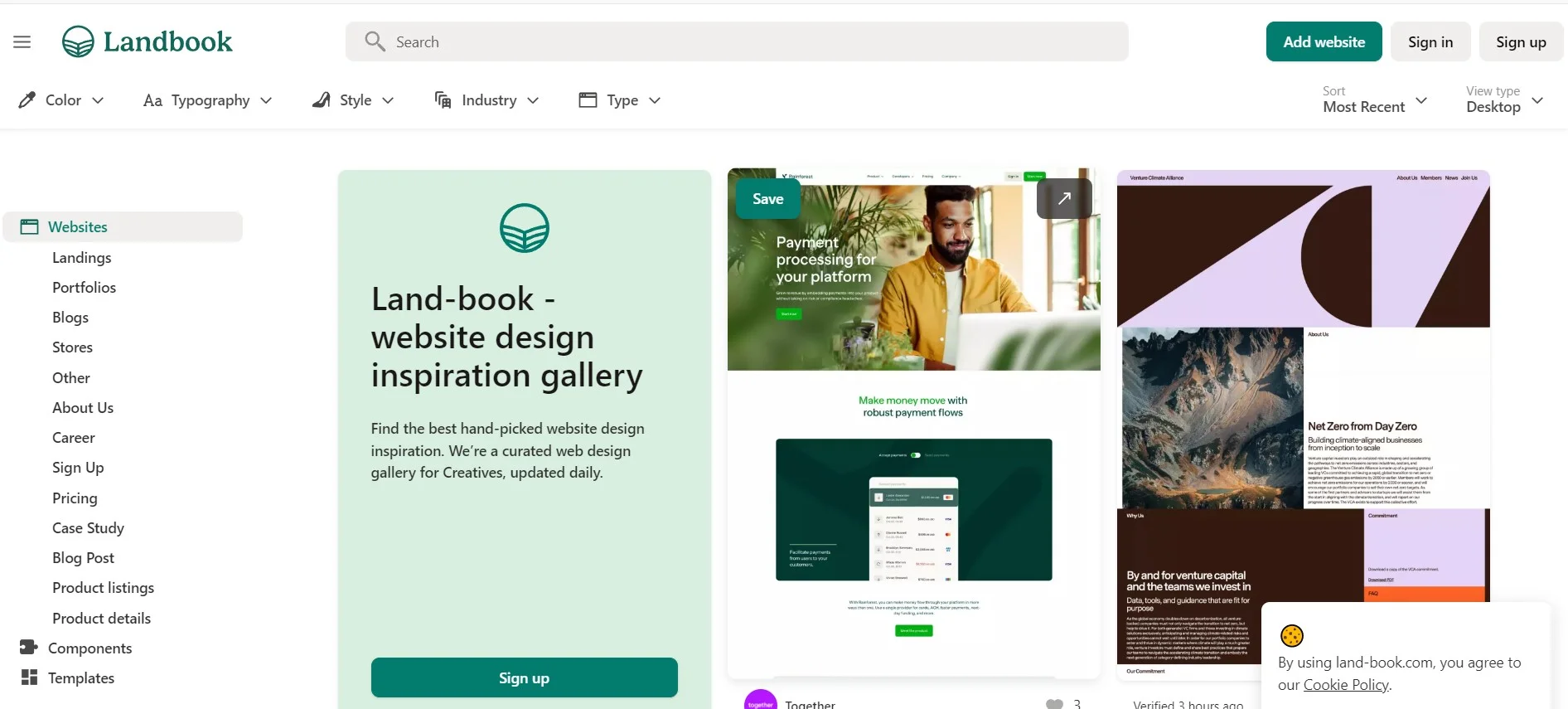Image resolution: width=1568 pixels, height=709 pixels.
Task: Open the Cookie Policy link
Action: (1346, 685)
